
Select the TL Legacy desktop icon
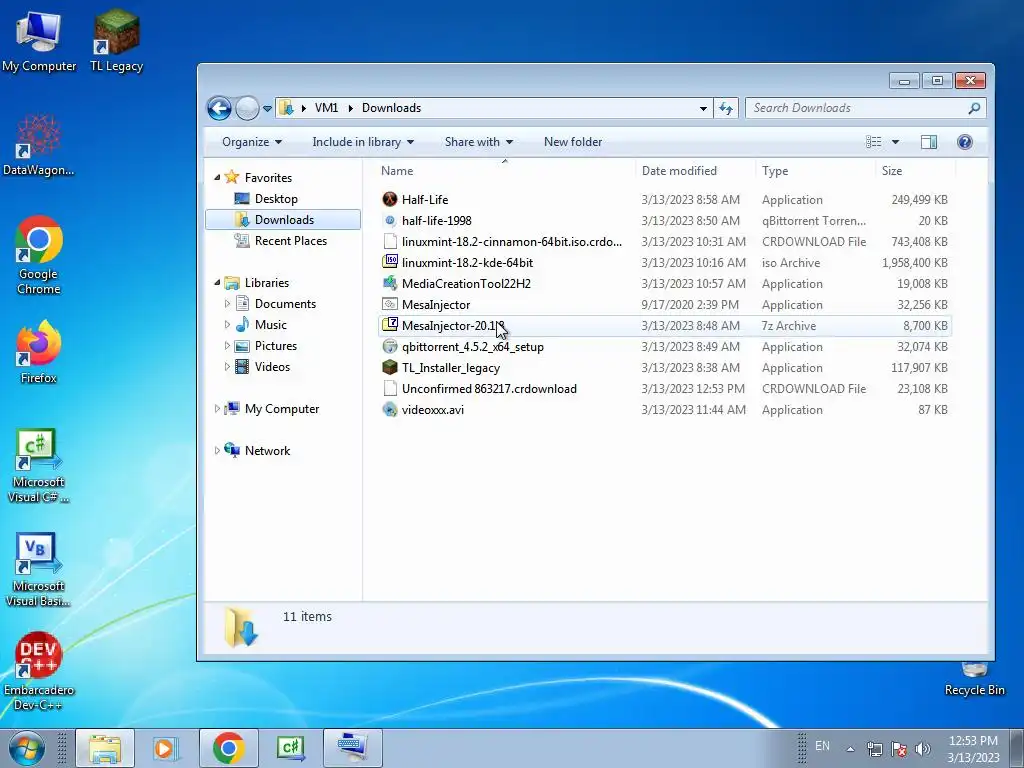[x=116, y=40]
